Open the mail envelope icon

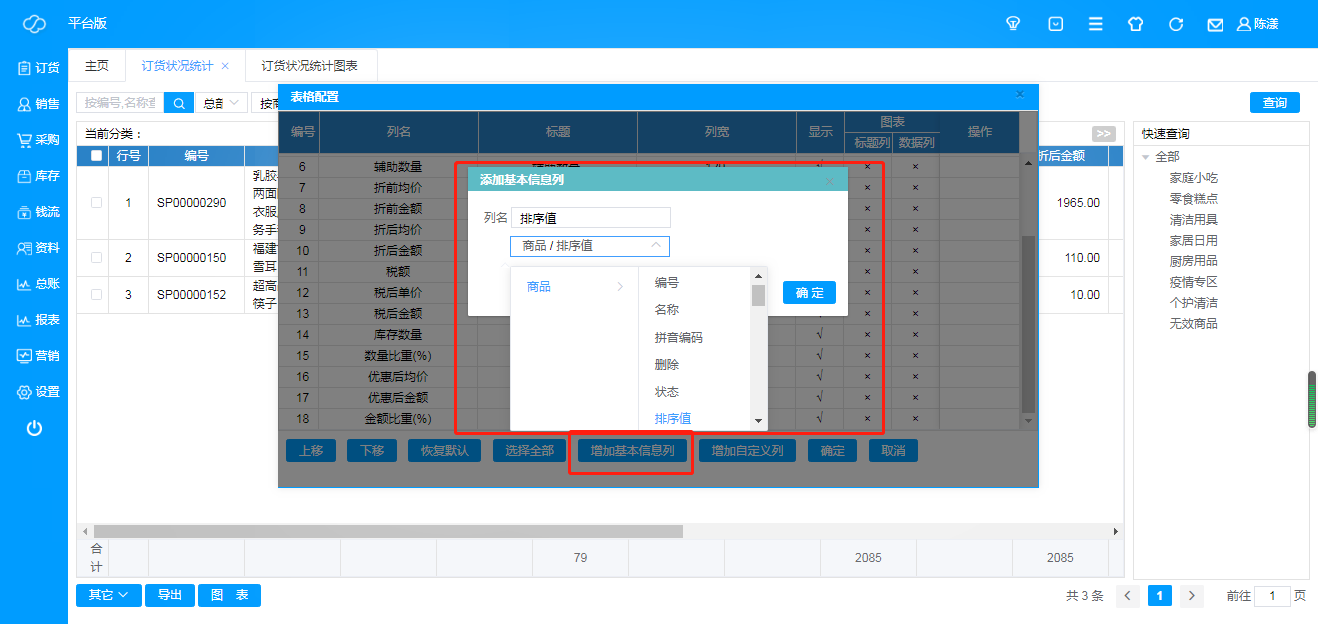(1215, 24)
